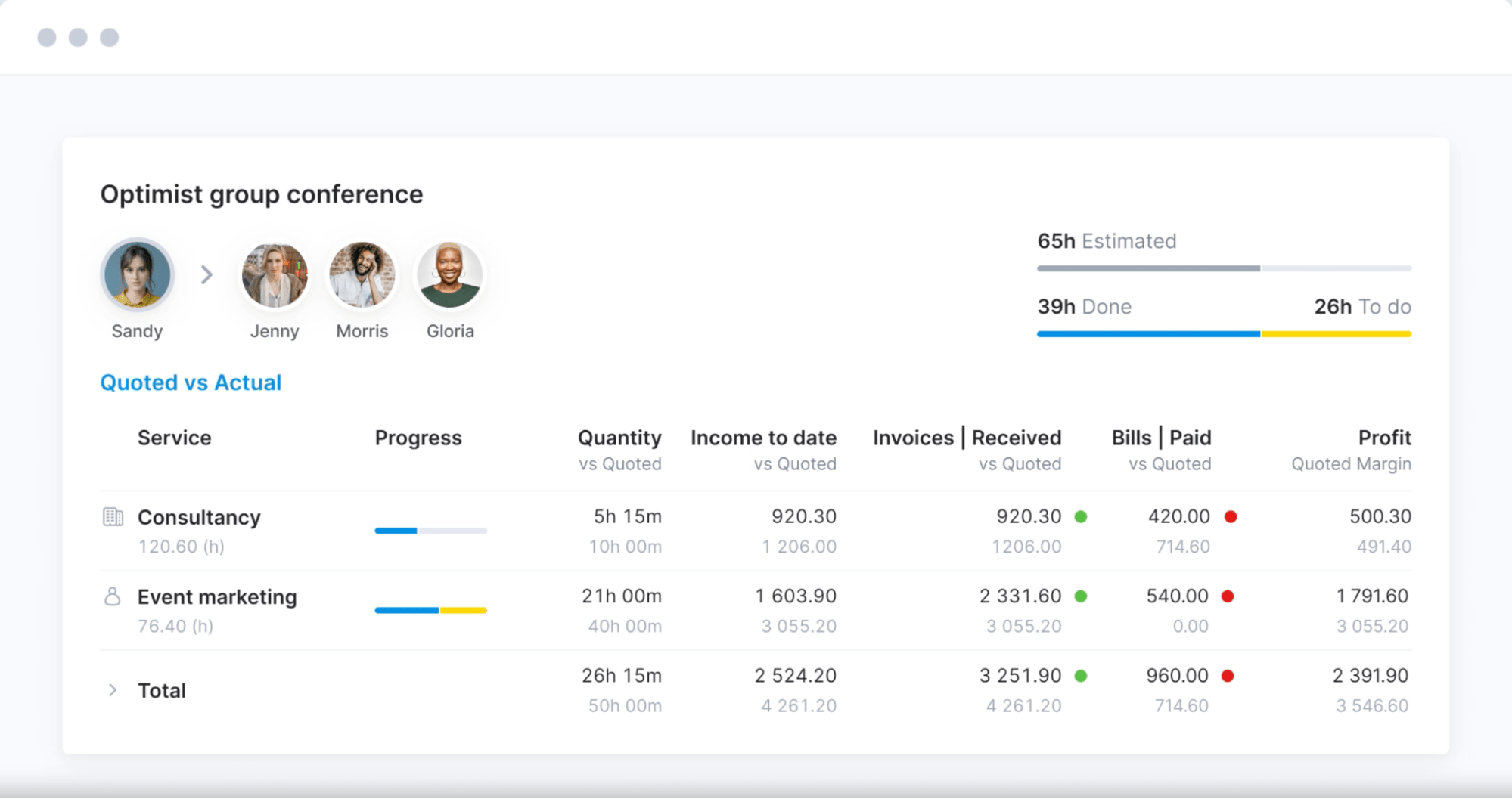Select Jenny's profile avatar
Image resolution: width=1512 pixels, height=799 pixels.
[275, 274]
